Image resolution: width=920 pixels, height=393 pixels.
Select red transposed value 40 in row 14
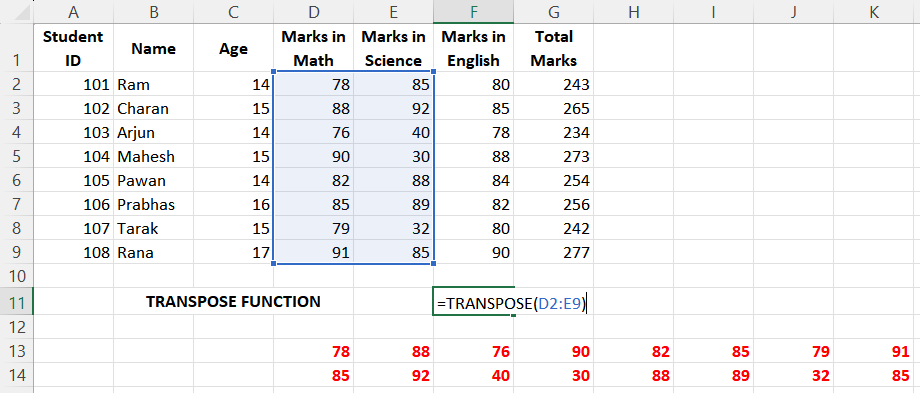coord(473,375)
